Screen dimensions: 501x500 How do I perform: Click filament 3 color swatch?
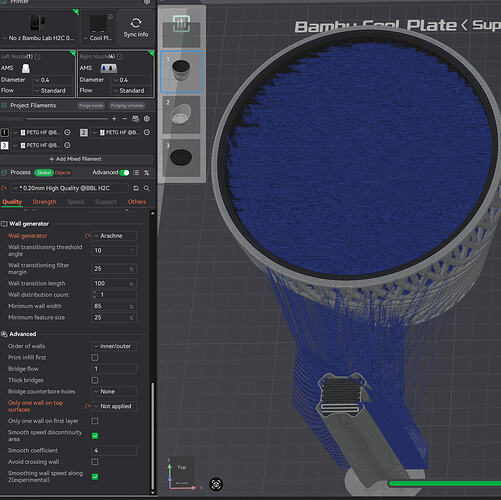point(4,145)
